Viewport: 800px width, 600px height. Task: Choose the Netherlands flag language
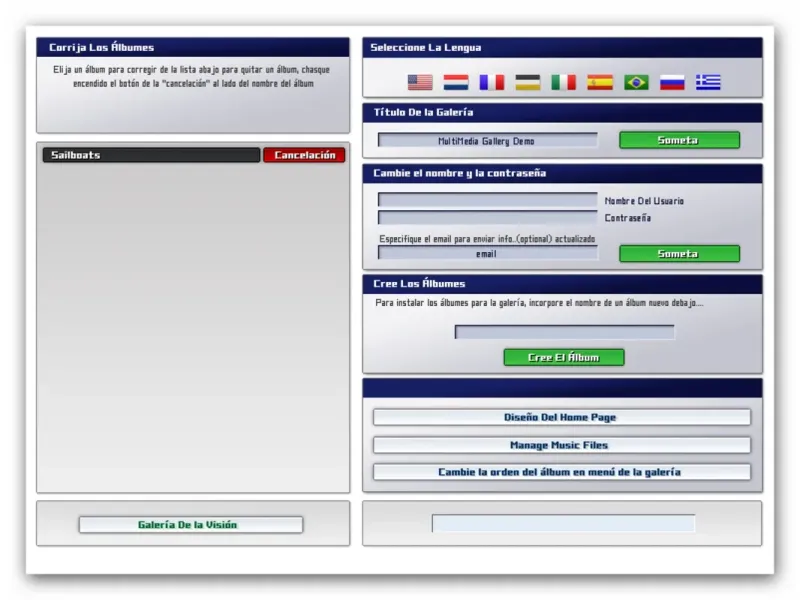[x=456, y=82]
